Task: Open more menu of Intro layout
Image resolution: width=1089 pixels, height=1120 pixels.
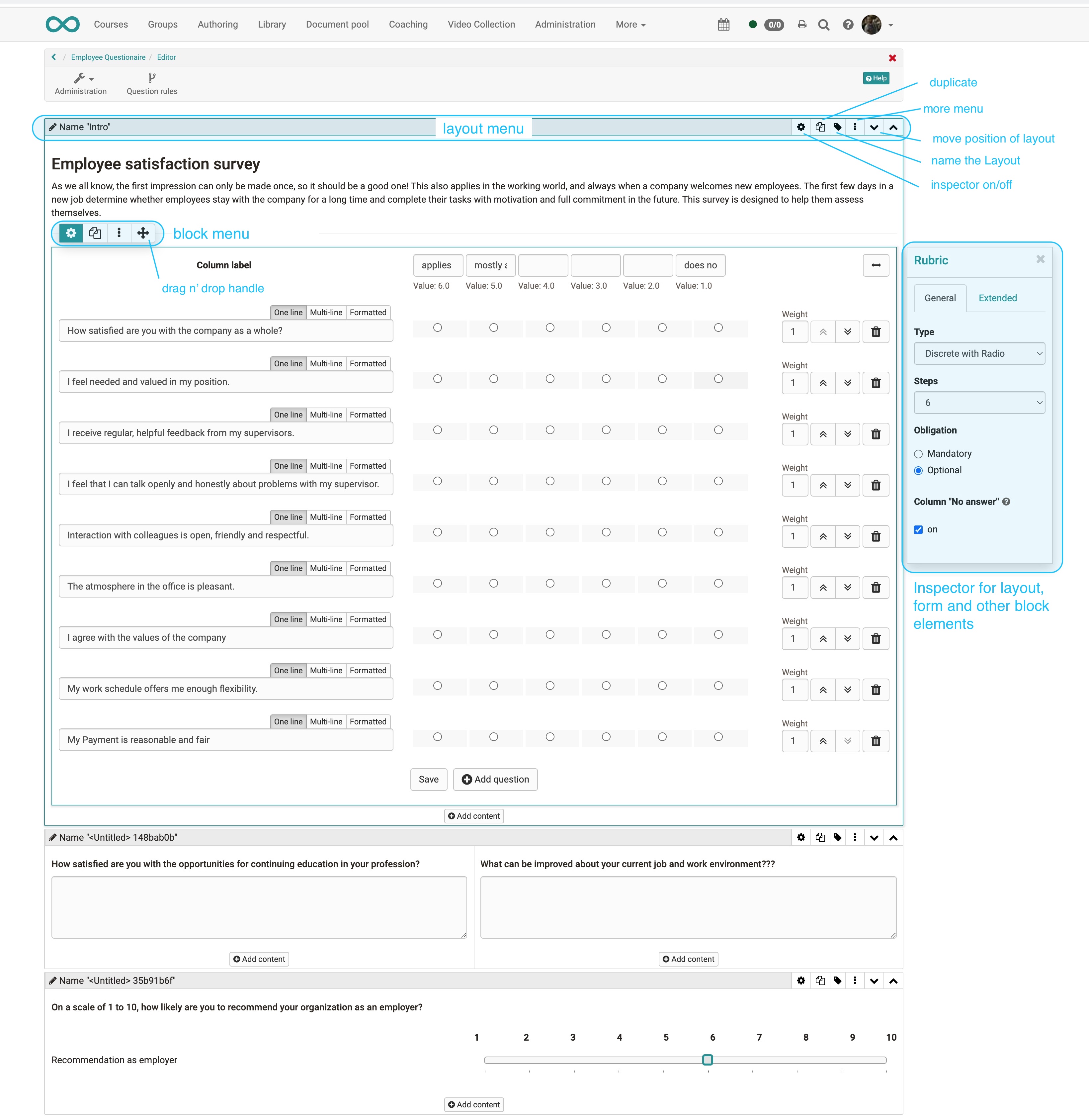Action: pyautogui.click(x=855, y=127)
